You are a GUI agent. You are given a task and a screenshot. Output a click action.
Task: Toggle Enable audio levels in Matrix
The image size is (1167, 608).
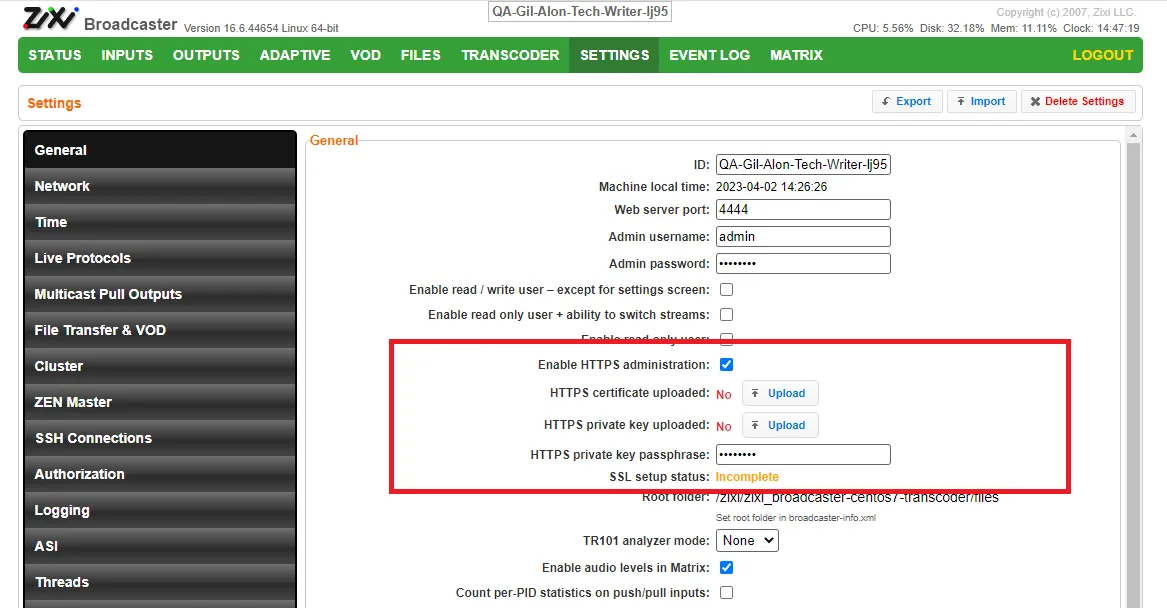pos(726,568)
